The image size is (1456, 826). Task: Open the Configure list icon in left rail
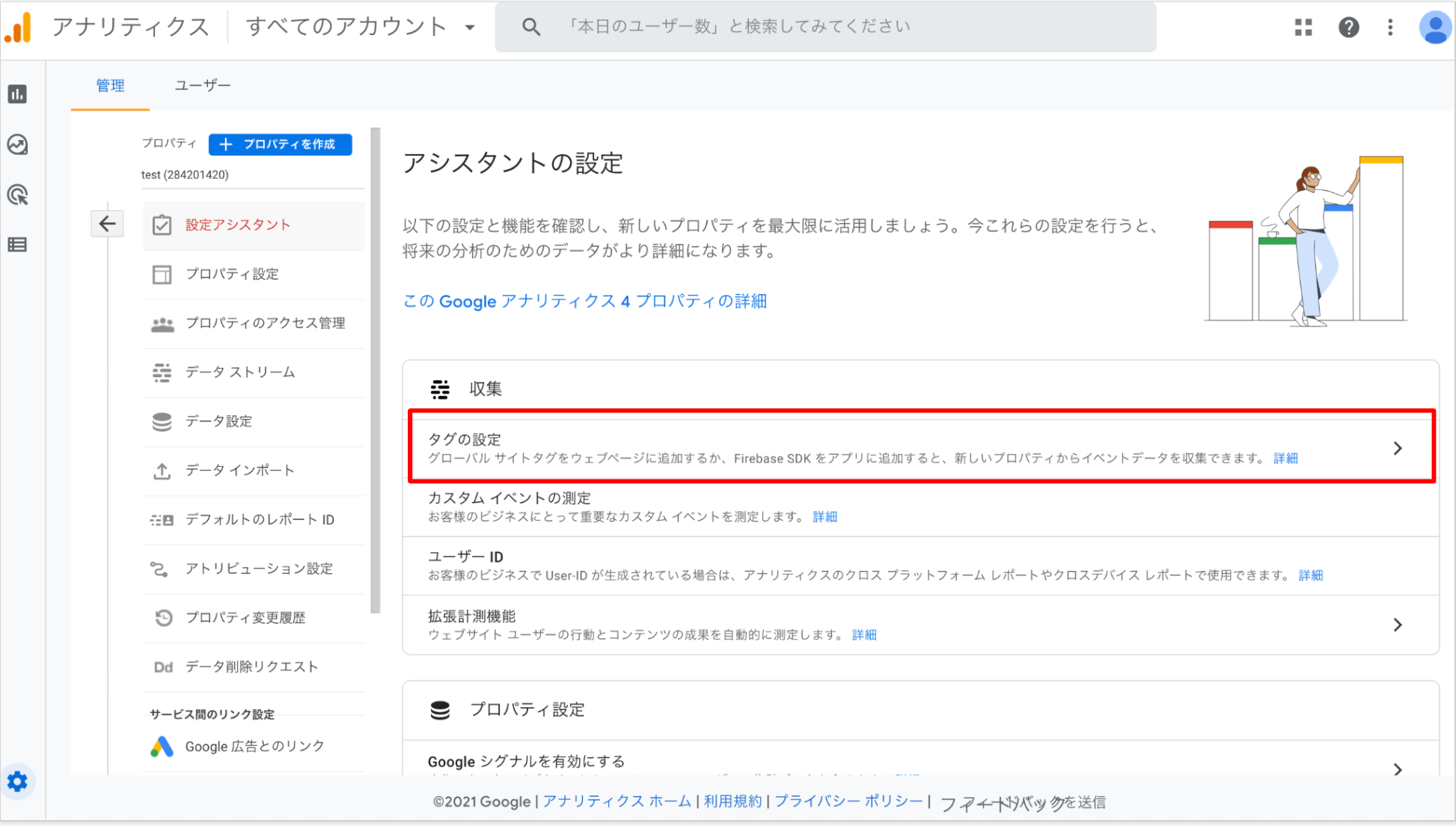(x=17, y=245)
